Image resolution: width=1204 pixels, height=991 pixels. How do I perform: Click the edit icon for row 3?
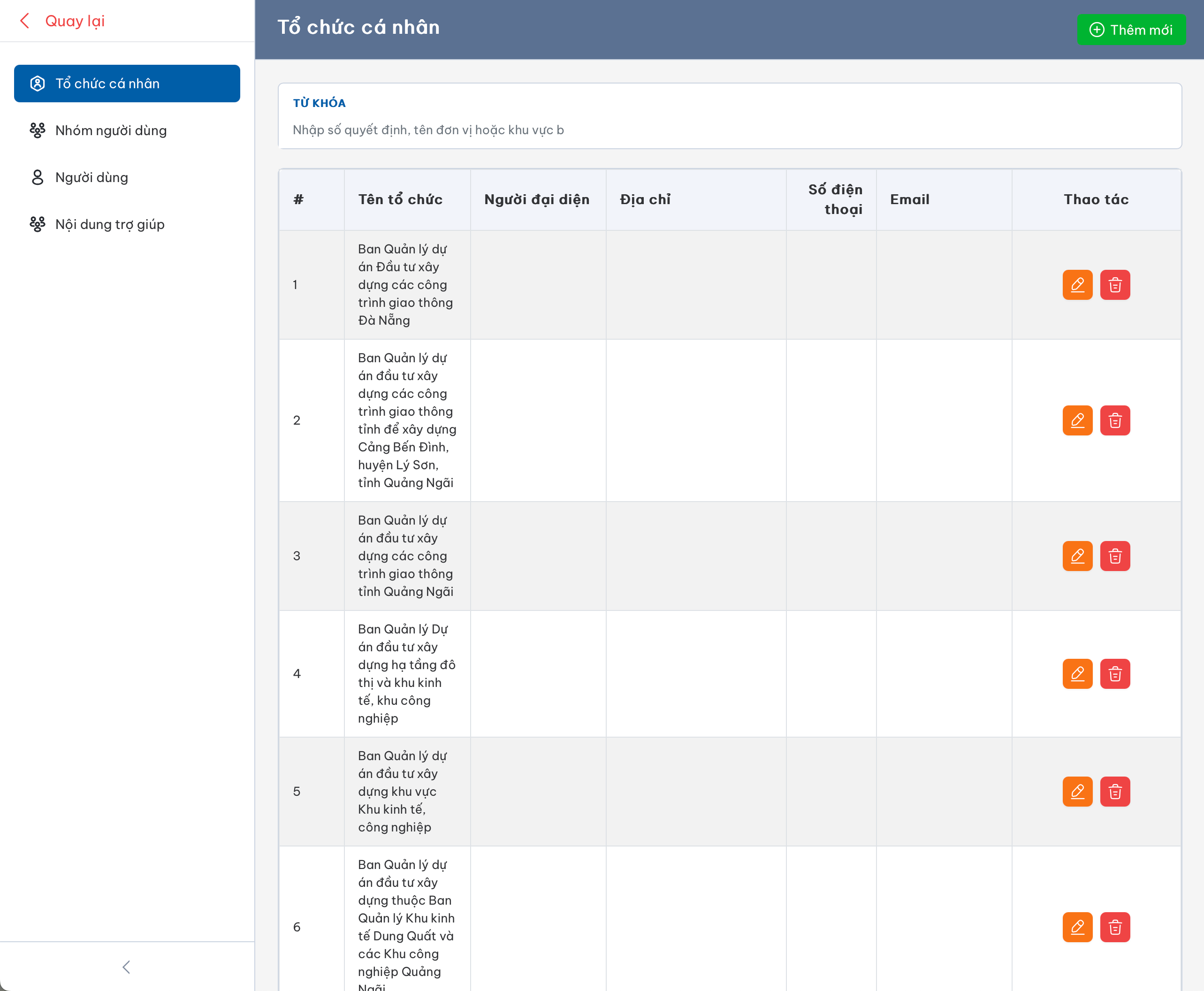[1077, 556]
